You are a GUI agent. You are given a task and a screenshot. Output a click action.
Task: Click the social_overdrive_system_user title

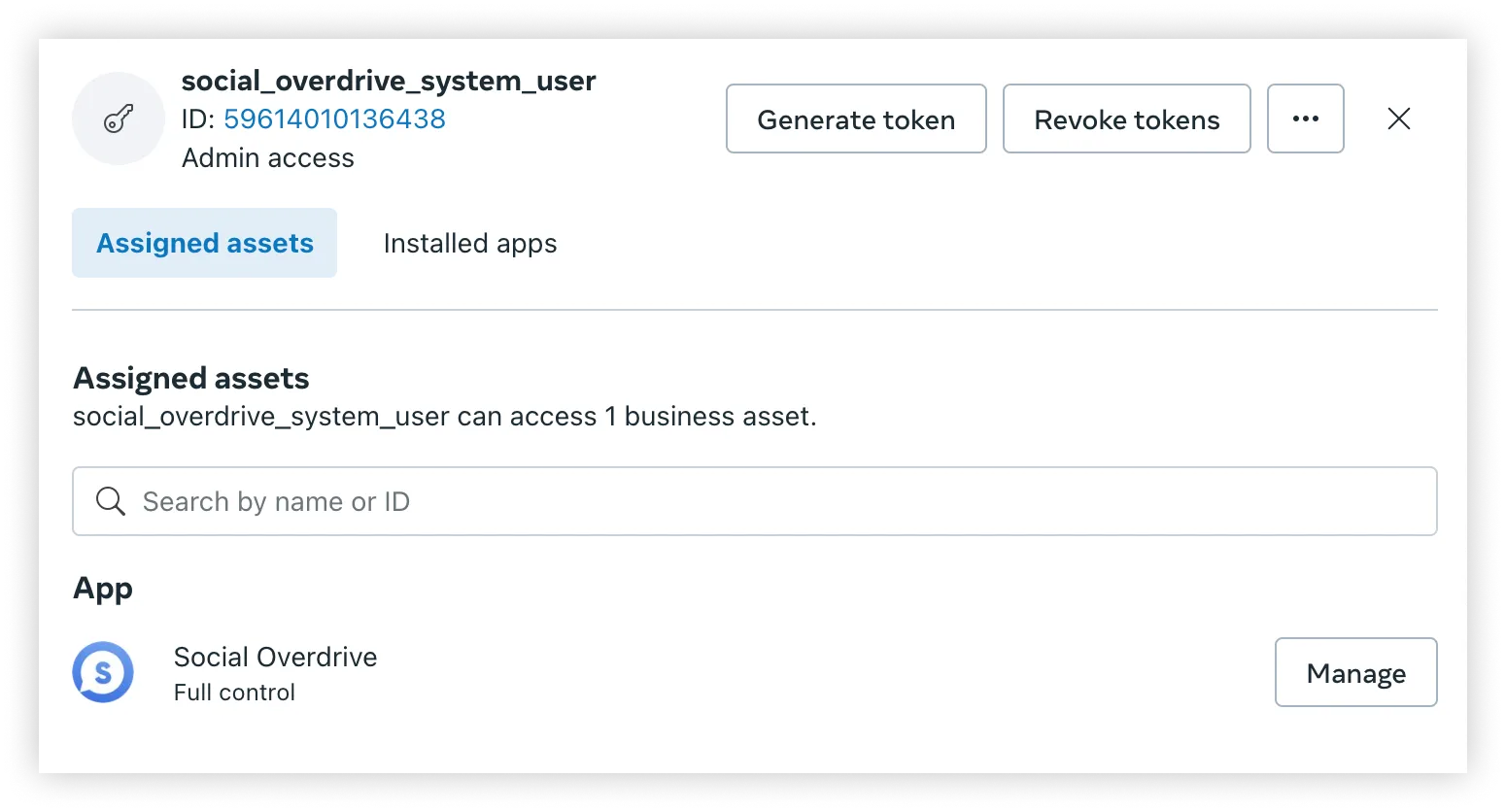pyautogui.click(x=389, y=81)
